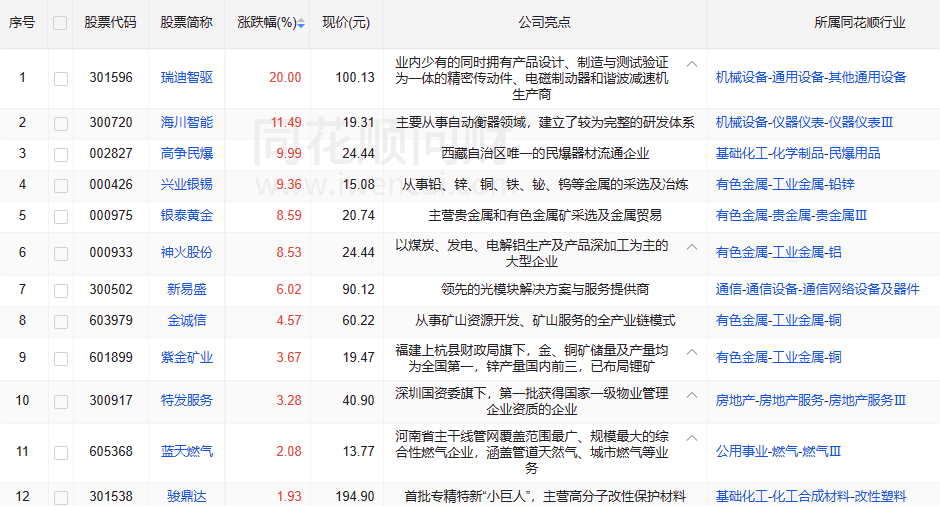This screenshot has width=940, height=506.
Task: Check the 特发服务 row checkbox
Action: click(x=61, y=402)
